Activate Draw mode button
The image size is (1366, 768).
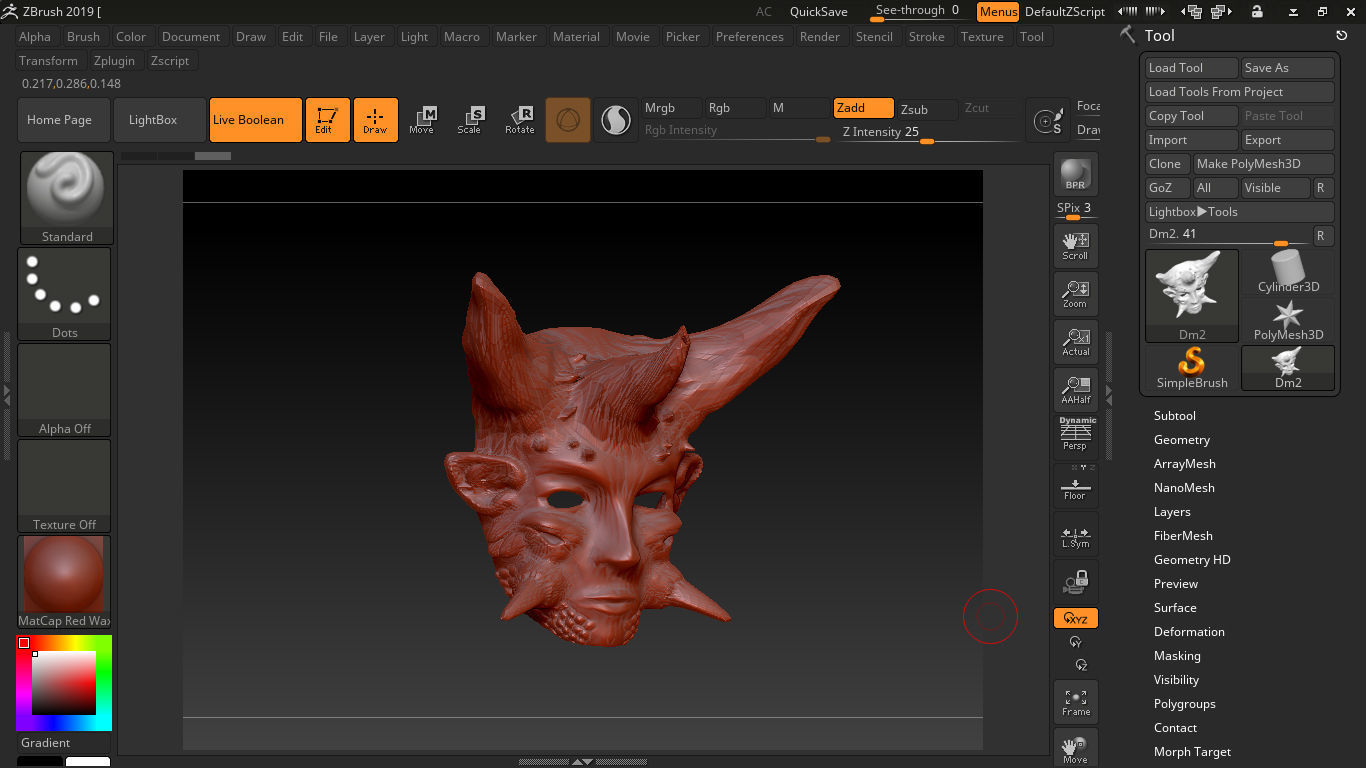[375, 120]
